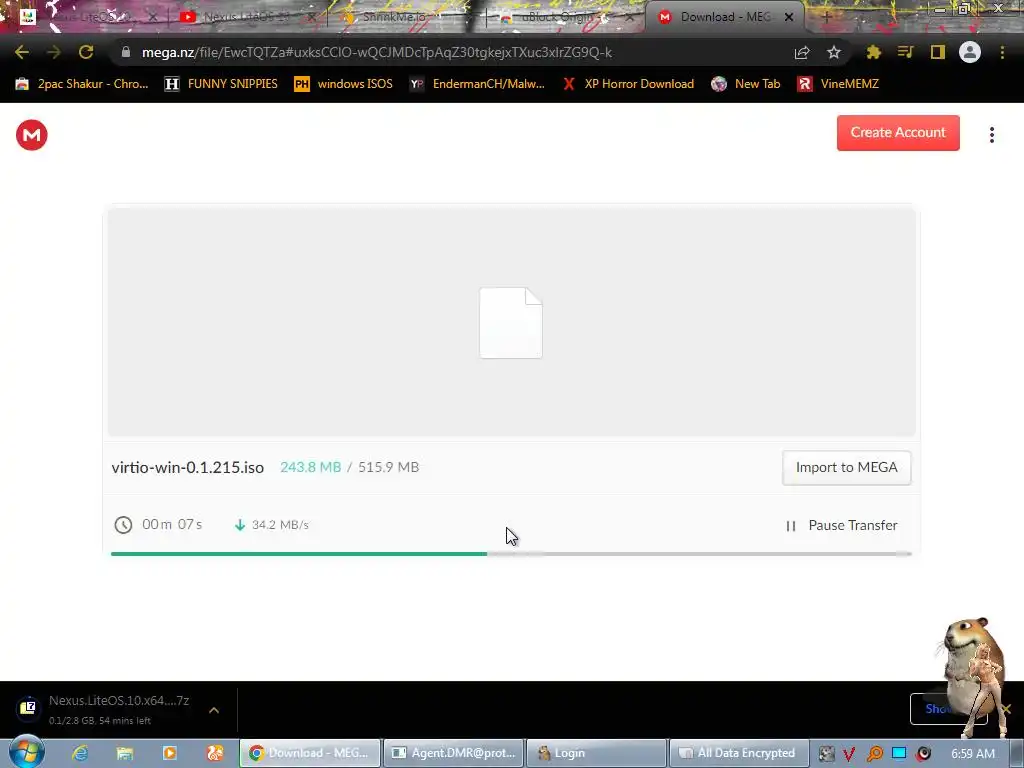Expand Nexus.LiteOS download options chevron
The width and height of the screenshot is (1024, 768).
(214, 710)
